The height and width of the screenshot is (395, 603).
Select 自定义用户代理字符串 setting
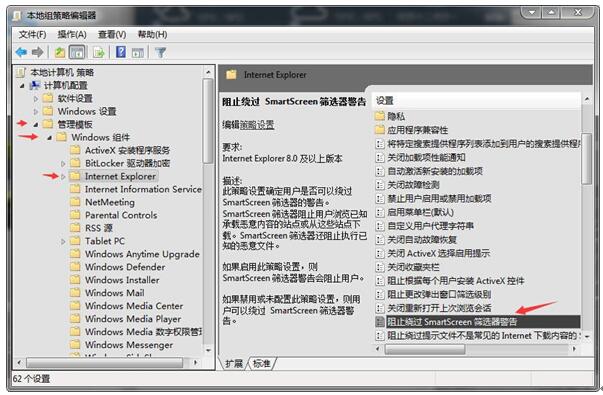(x=430, y=226)
